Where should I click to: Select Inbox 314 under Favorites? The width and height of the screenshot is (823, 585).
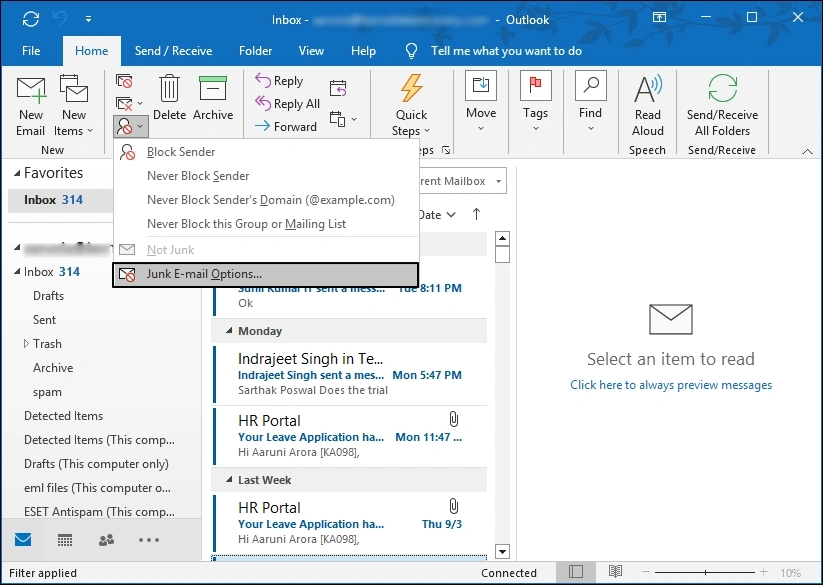(x=60, y=200)
